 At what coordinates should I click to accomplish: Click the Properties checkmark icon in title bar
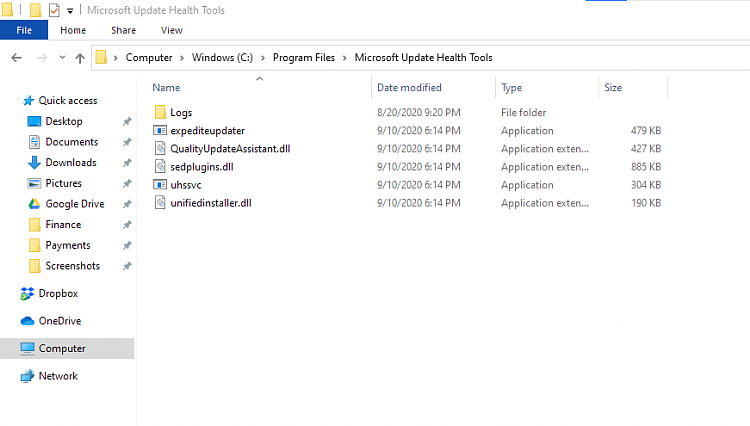(54, 10)
